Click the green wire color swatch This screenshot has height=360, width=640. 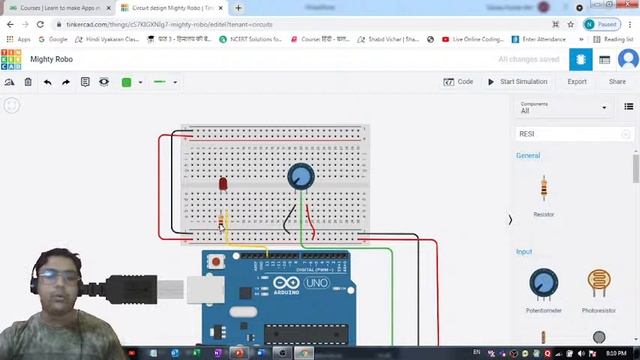point(127,82)
